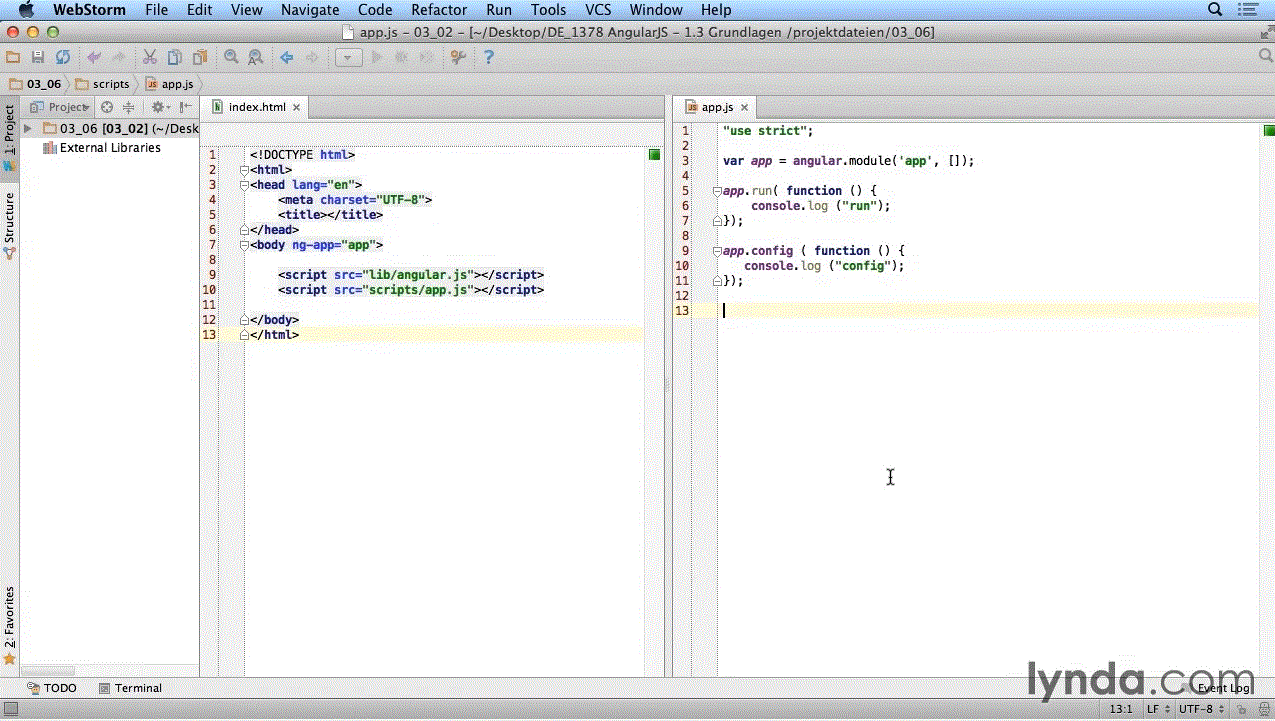Open the LF line separator selector
The image size is (1275, 721).
tap(1157, 709)
